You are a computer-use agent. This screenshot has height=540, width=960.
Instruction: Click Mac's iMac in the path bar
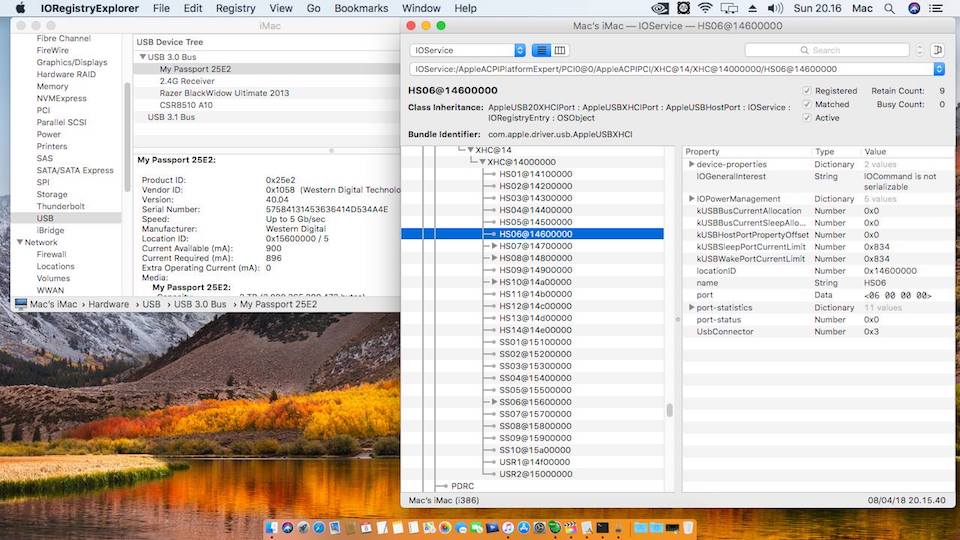[x=53, y=304]
